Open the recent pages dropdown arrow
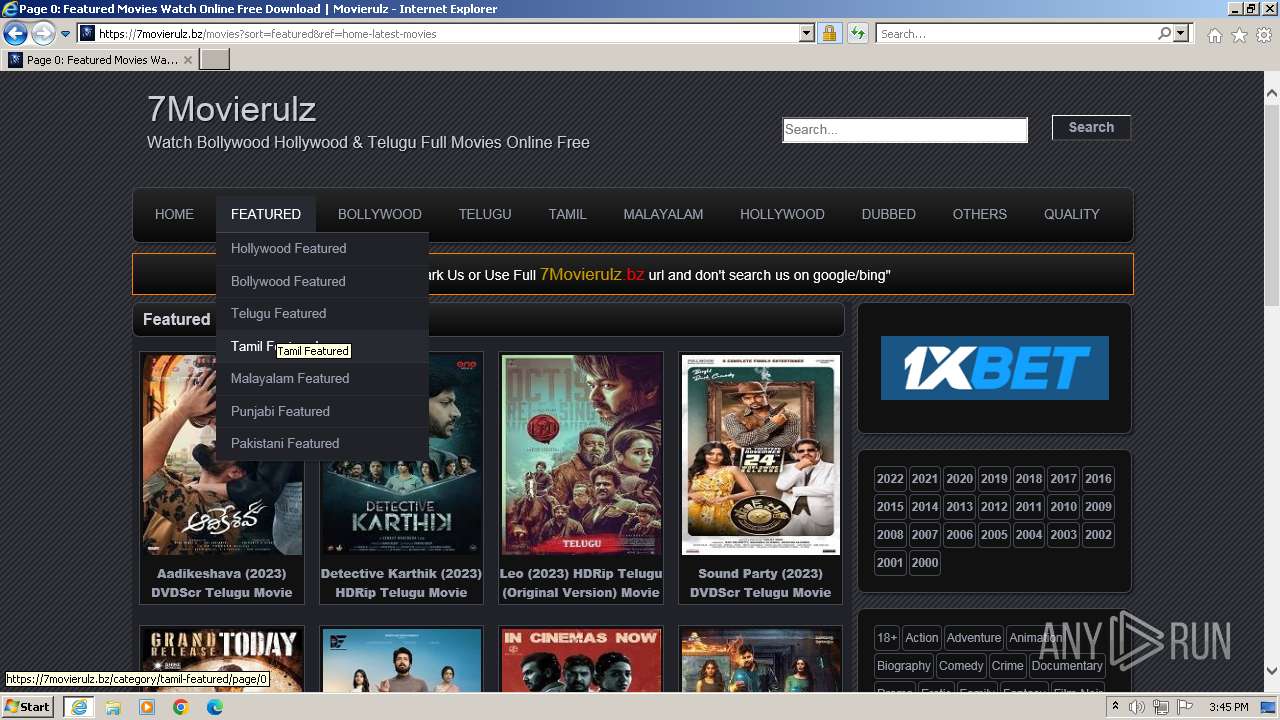Viewport: 1280px width, 720px height. tap(66, 34)
